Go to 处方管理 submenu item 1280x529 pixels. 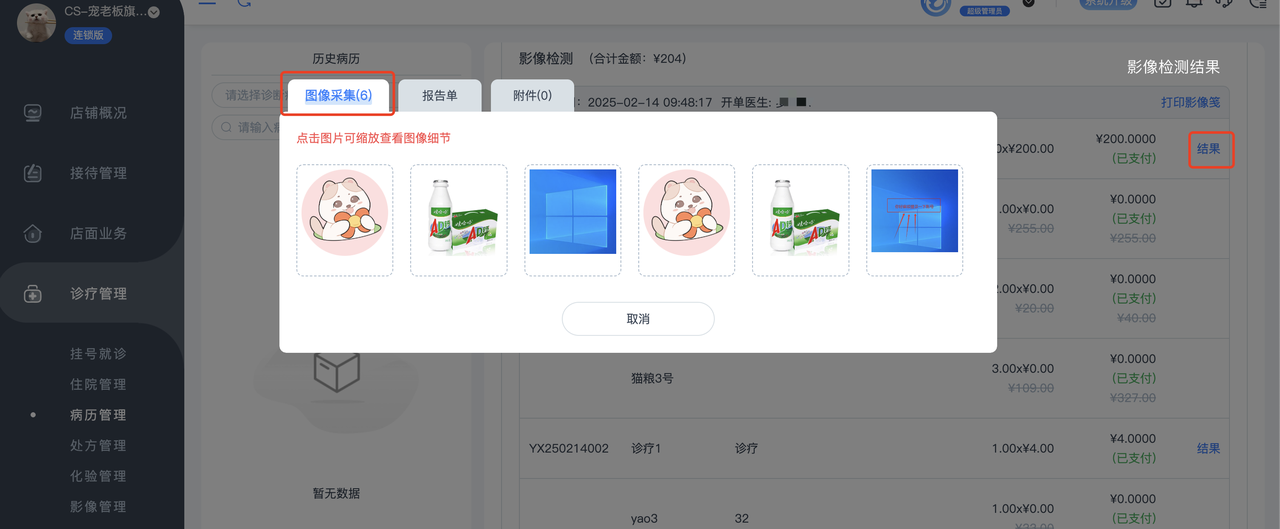[98, 445]
